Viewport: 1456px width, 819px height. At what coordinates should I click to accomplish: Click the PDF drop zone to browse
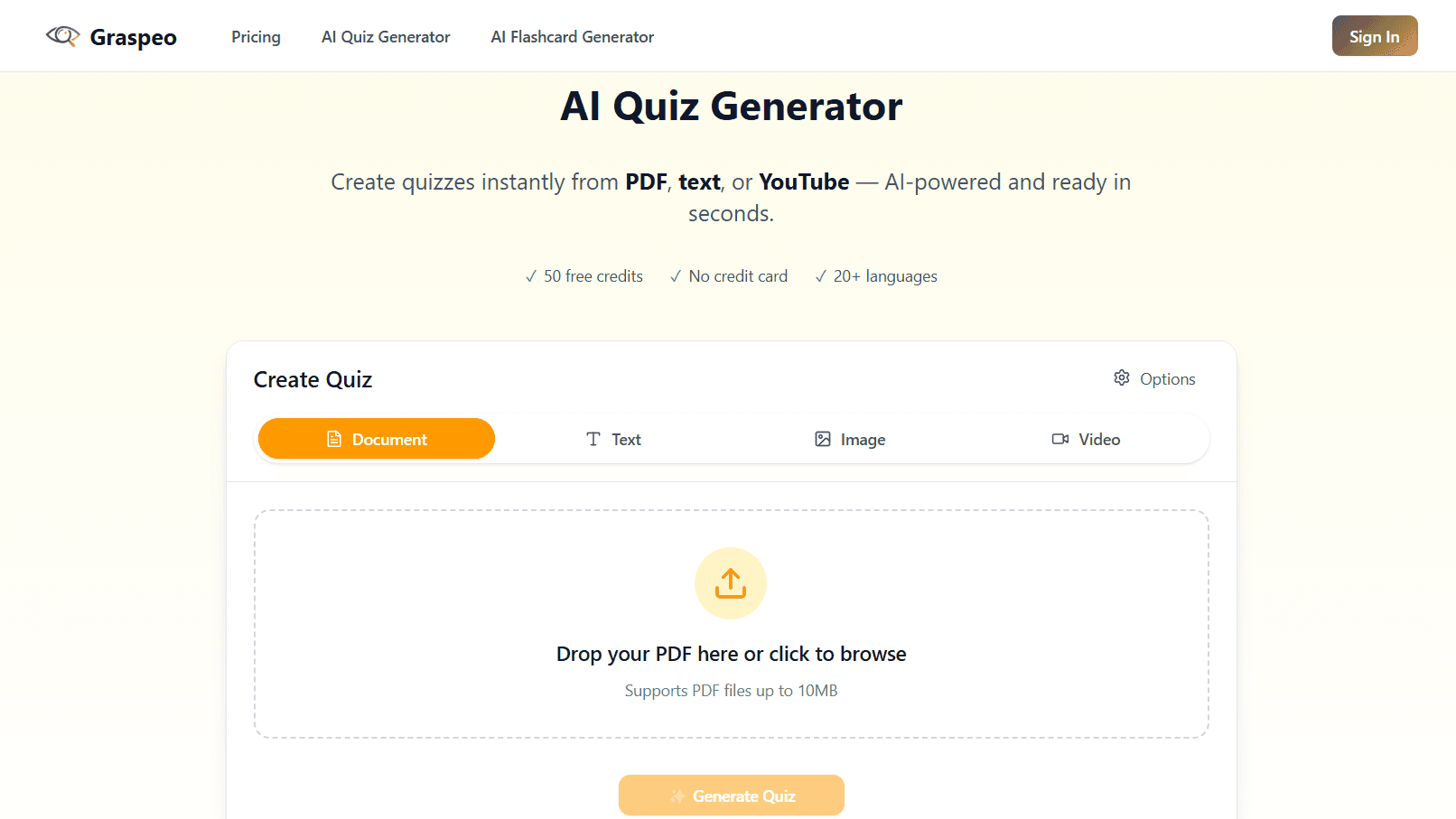732,654
